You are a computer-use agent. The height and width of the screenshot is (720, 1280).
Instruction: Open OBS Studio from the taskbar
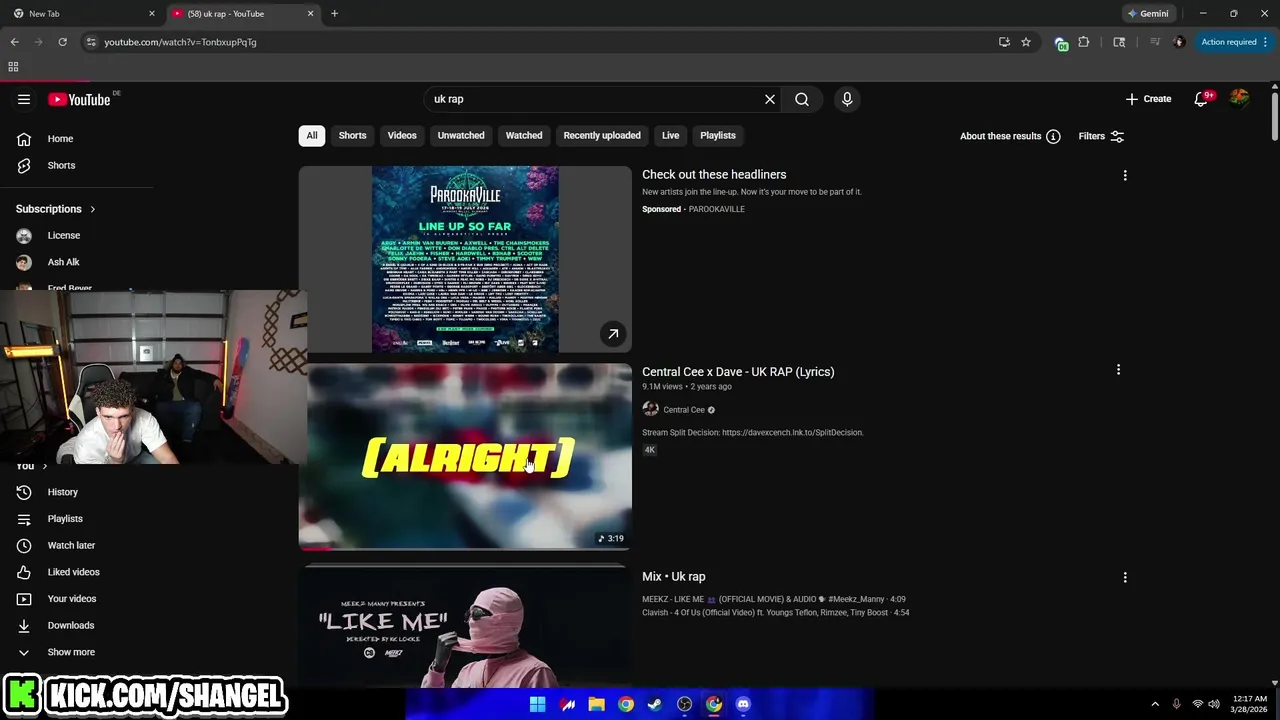tap(684, 704)
